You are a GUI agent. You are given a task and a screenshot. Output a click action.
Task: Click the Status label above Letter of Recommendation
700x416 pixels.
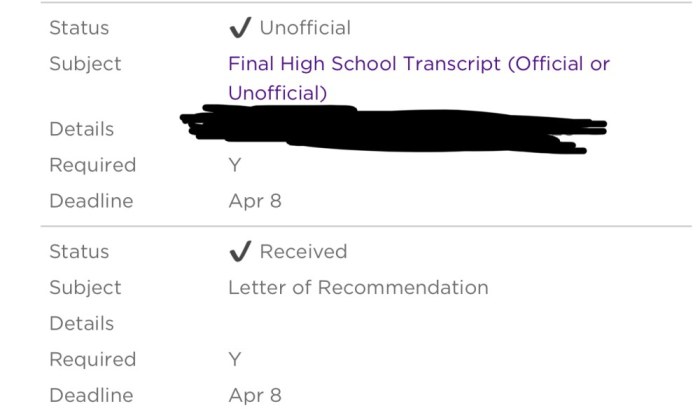pyautogui.click(x=79, y=252)
